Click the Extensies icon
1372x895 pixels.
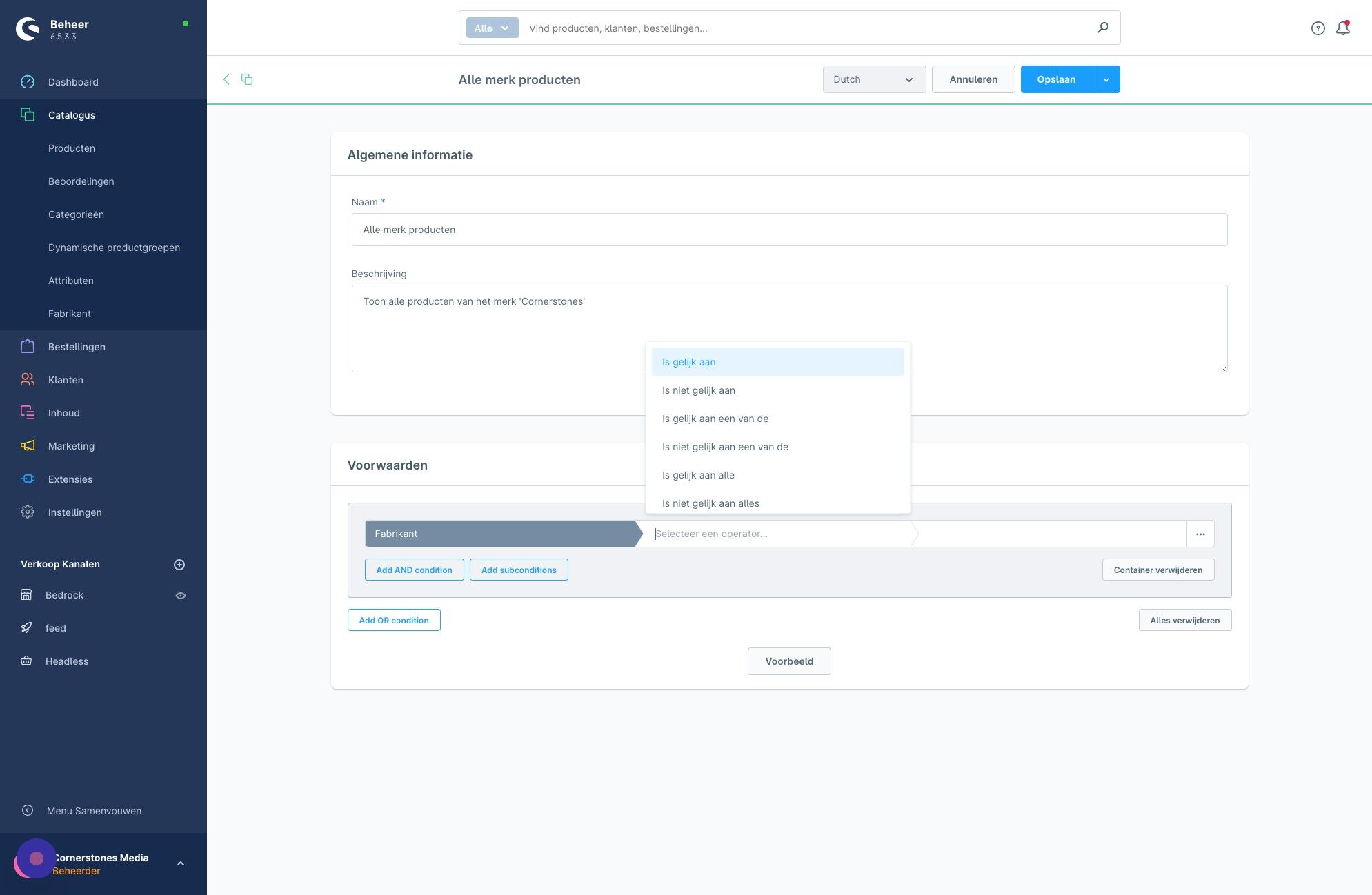(x=28, y=479)
